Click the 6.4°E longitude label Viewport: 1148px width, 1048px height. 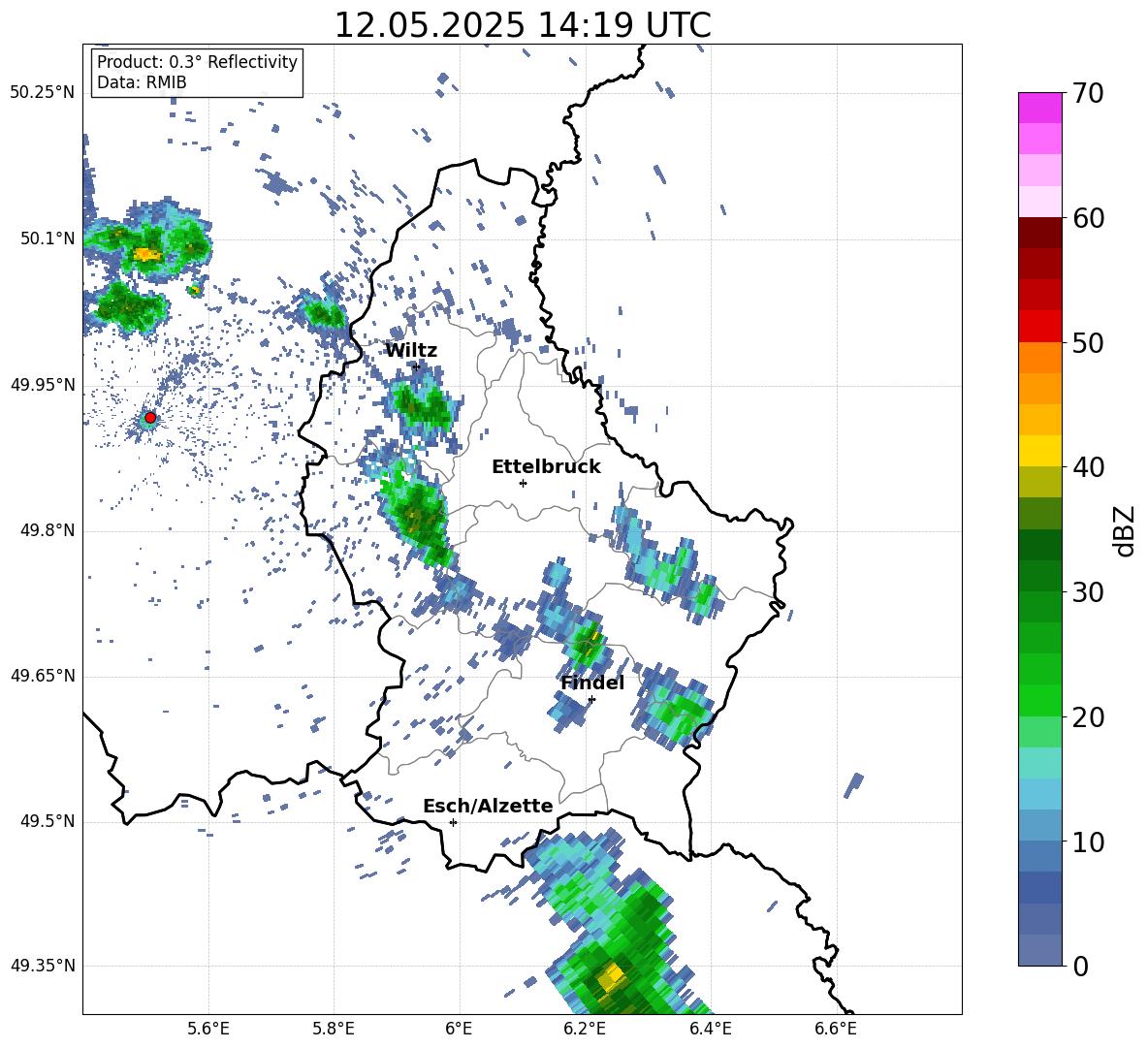point(710,1029)
